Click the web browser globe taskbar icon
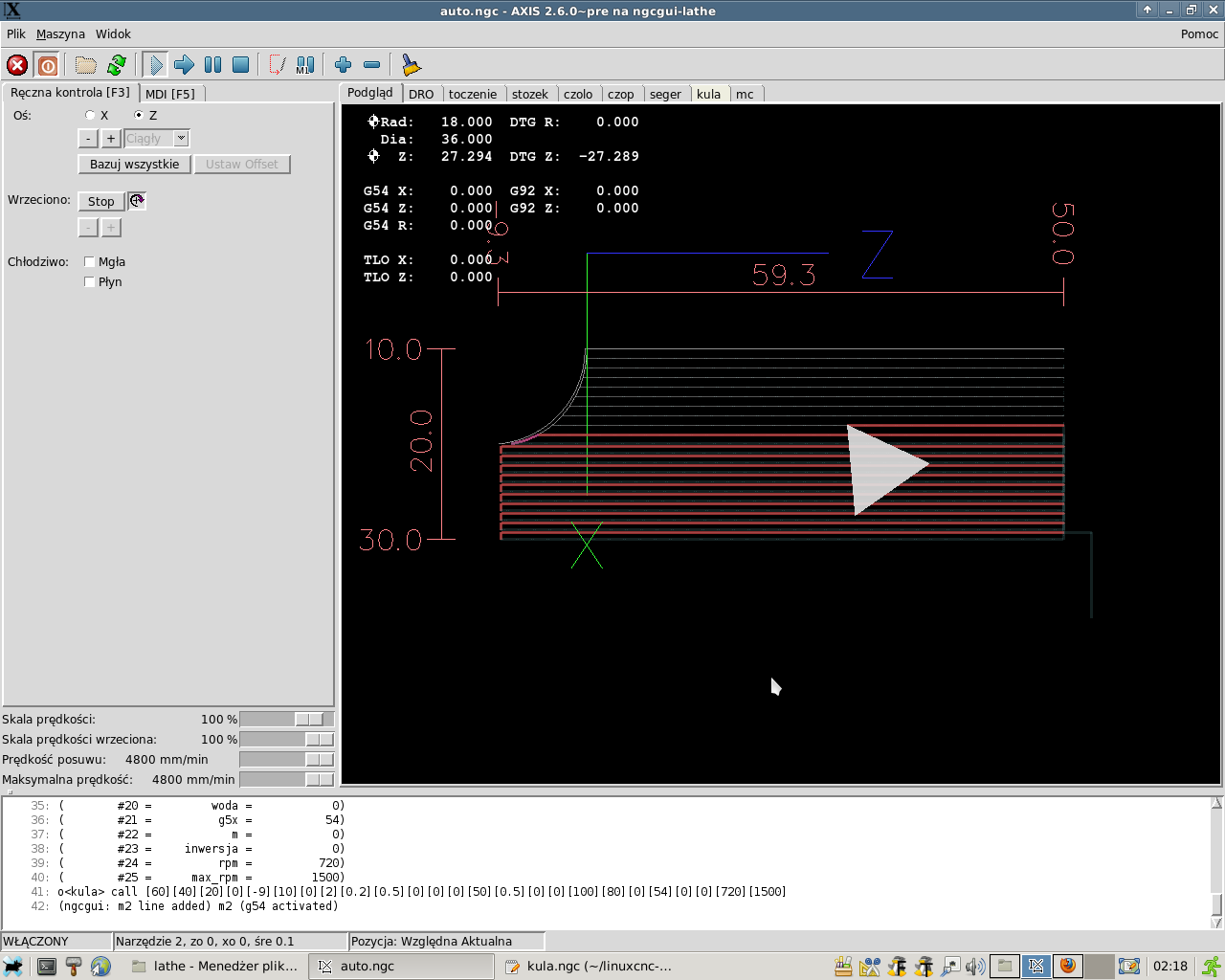1225x980 pixels. [100, 967]
